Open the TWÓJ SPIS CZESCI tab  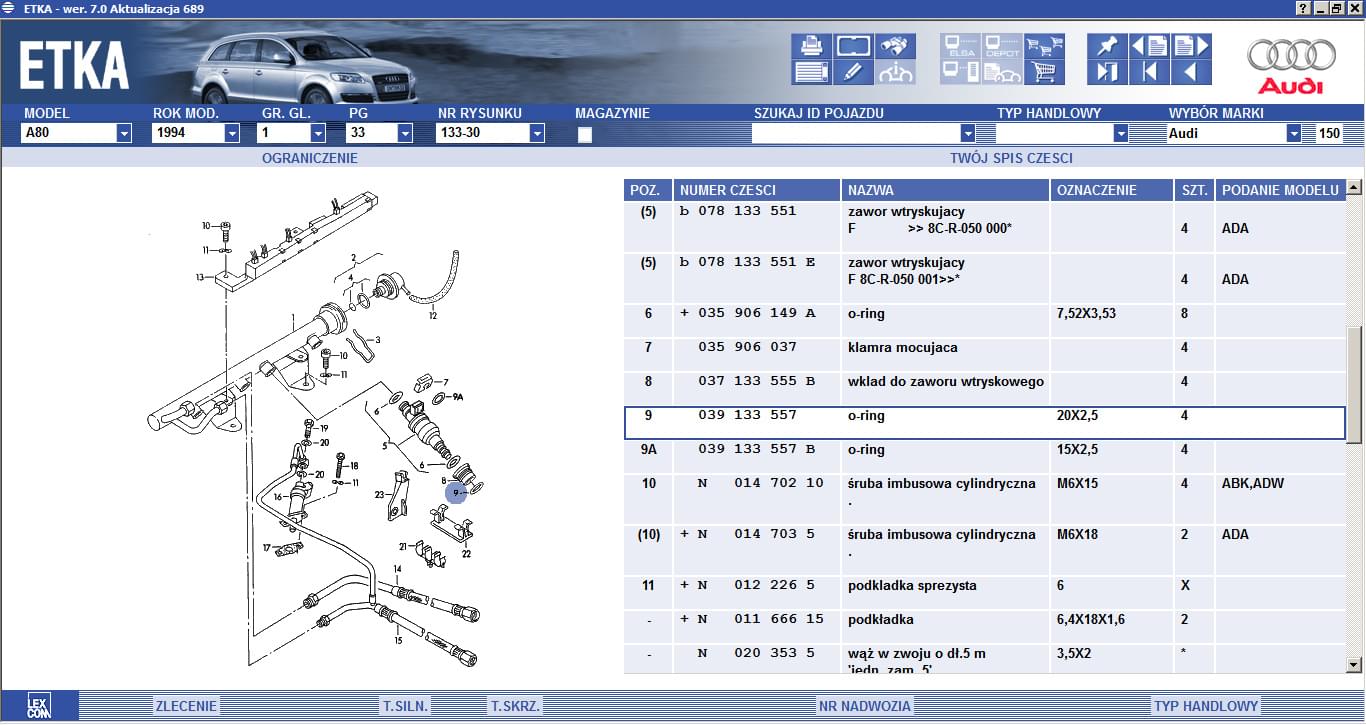coord(1011,158)
